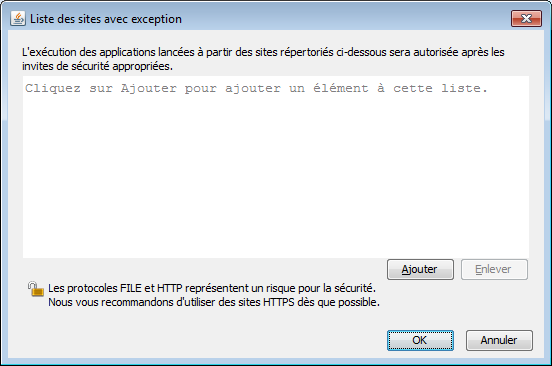Confirm the dialog with the OK button
552x366 pixels.
point(420,340)
